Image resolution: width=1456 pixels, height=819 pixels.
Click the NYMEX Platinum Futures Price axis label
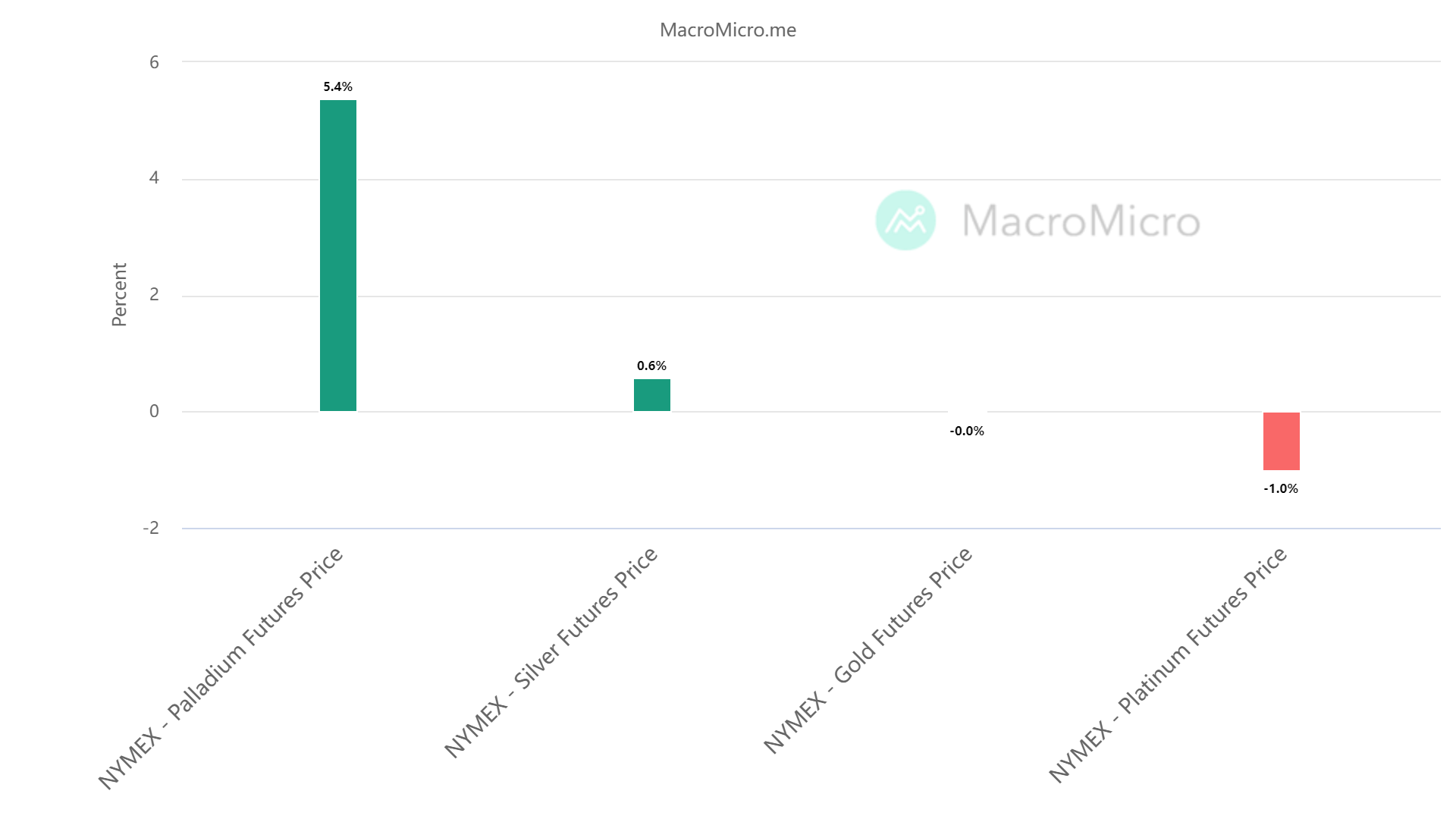point(1169,664)
